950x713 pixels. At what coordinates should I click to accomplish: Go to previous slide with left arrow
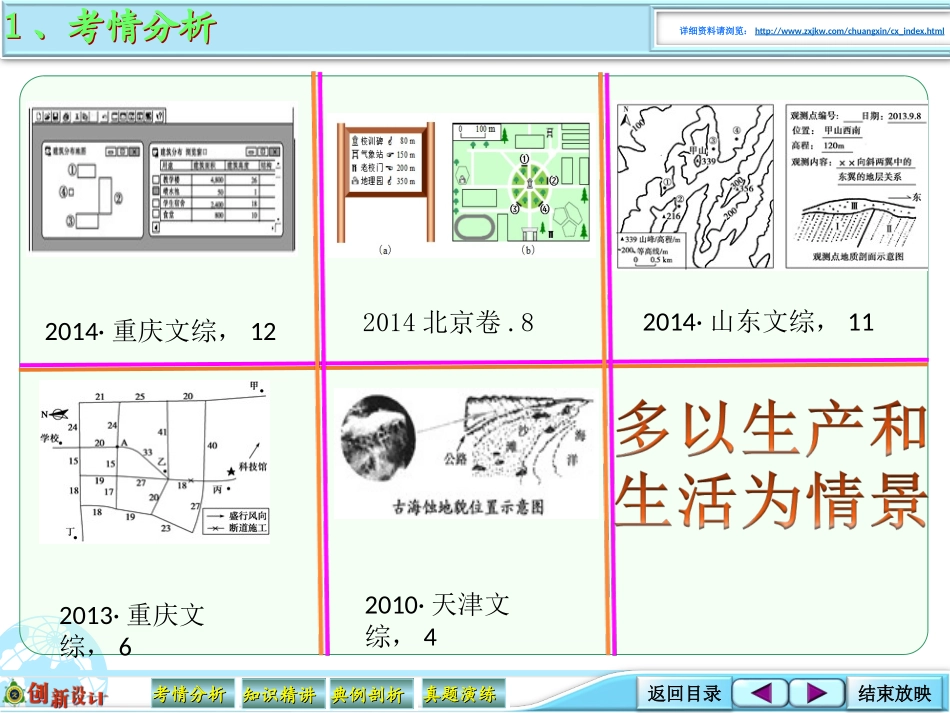(760, 693)
